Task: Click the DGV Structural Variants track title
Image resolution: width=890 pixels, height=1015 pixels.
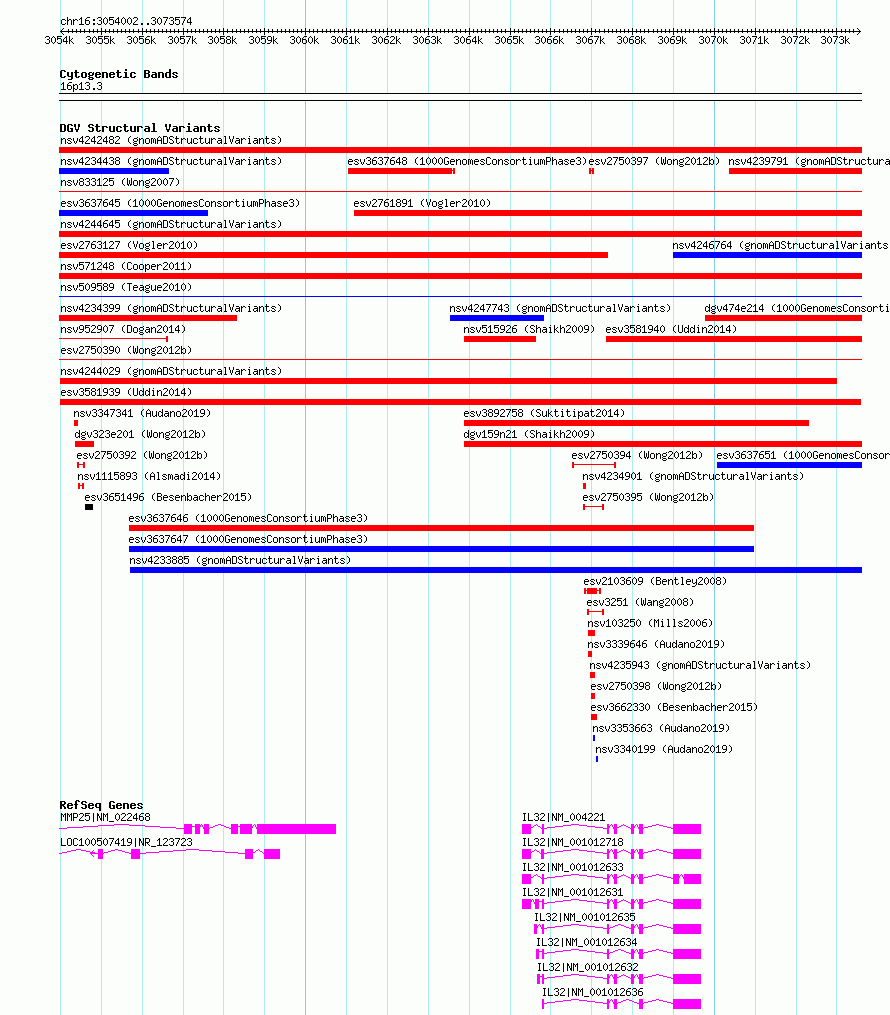Action: 140,128
